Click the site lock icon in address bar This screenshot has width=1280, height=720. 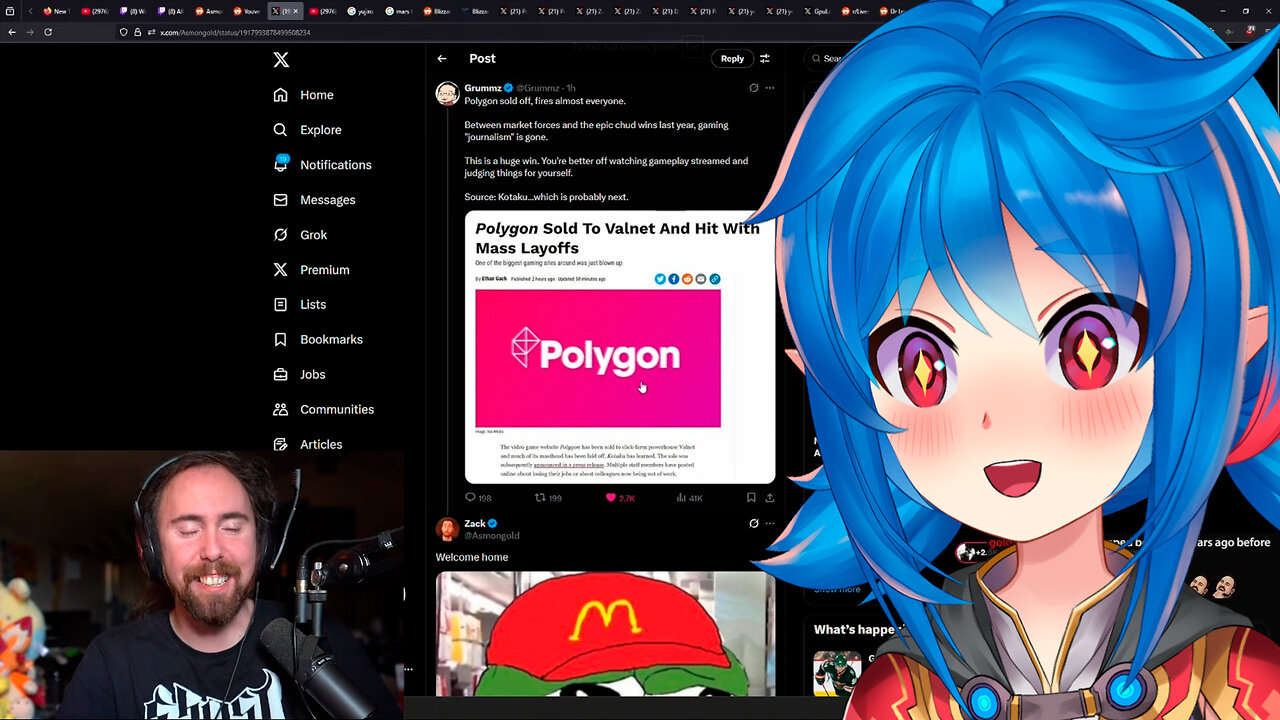click(x=139, y=32)
